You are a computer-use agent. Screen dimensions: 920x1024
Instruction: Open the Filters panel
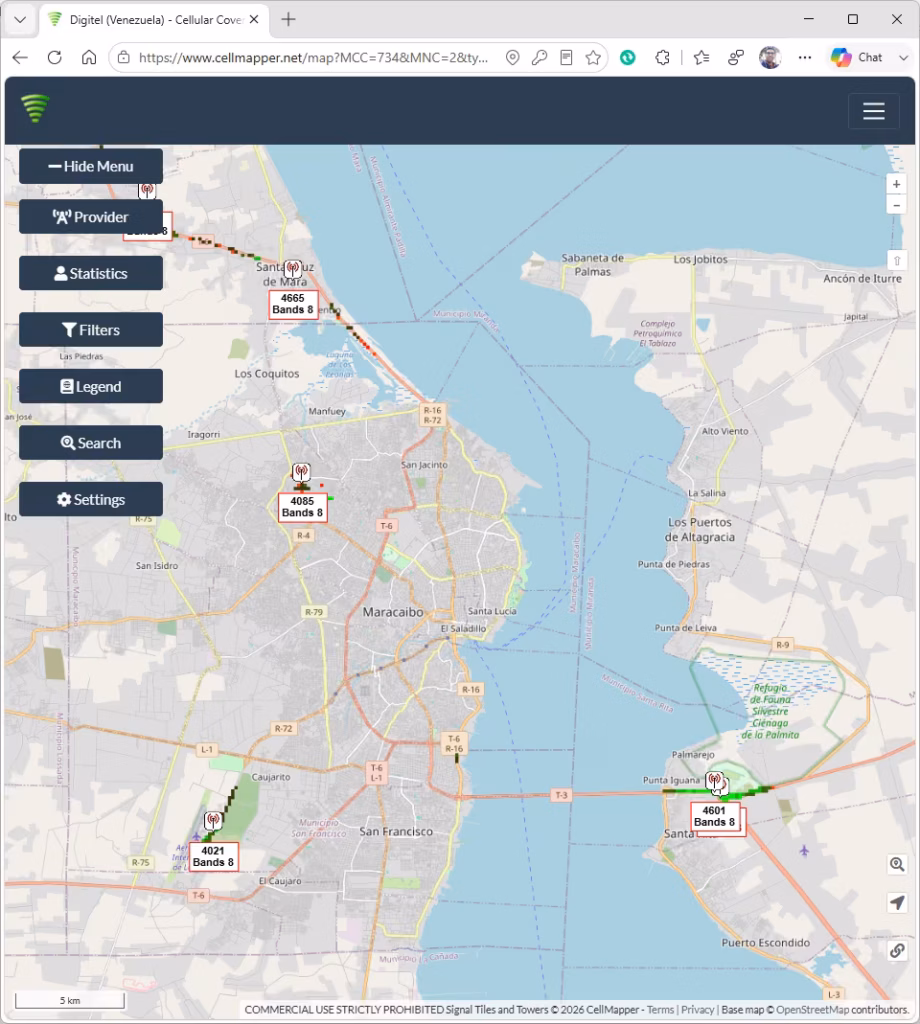[91, 330]
